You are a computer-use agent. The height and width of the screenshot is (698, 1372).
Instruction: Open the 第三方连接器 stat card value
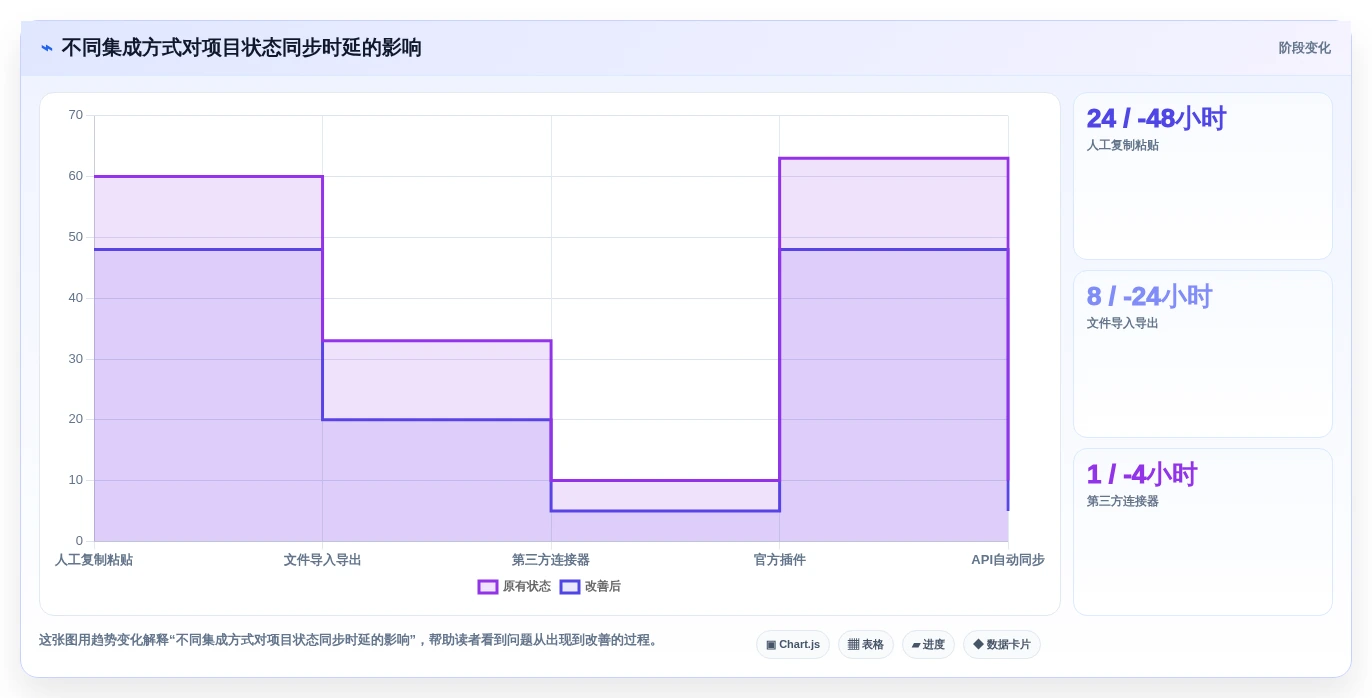[x=1142, y=474]
